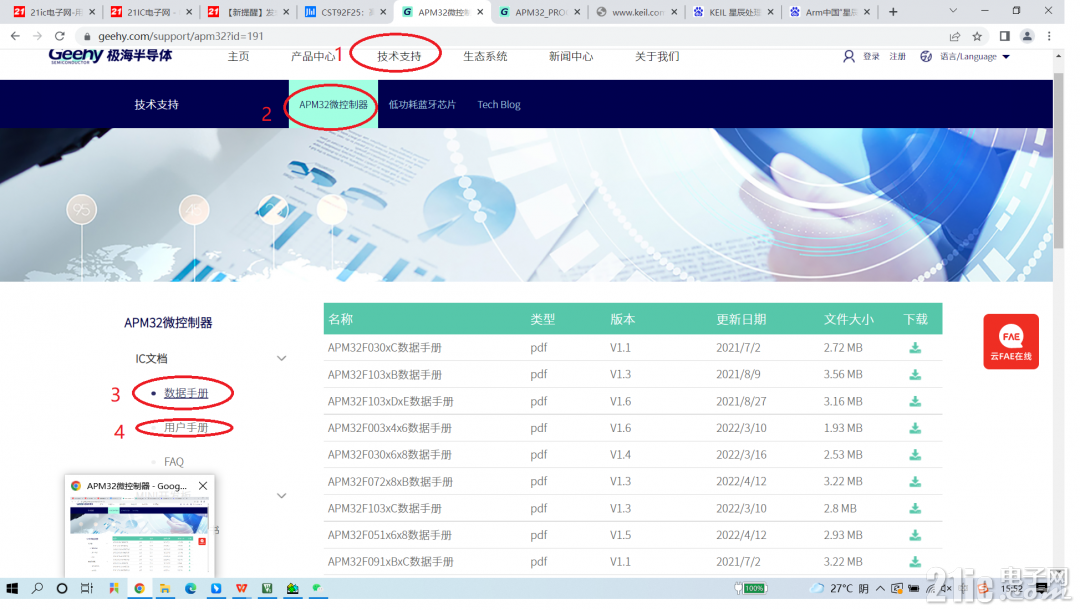Screen dimensions: 1080x610
Task: Download APM32F103xDxE数据手册 file
Action: coord(915,401)
